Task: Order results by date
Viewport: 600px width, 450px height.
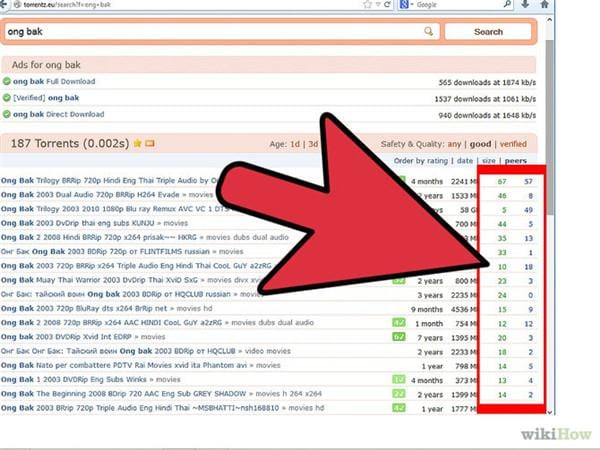Action: (465, 161)
